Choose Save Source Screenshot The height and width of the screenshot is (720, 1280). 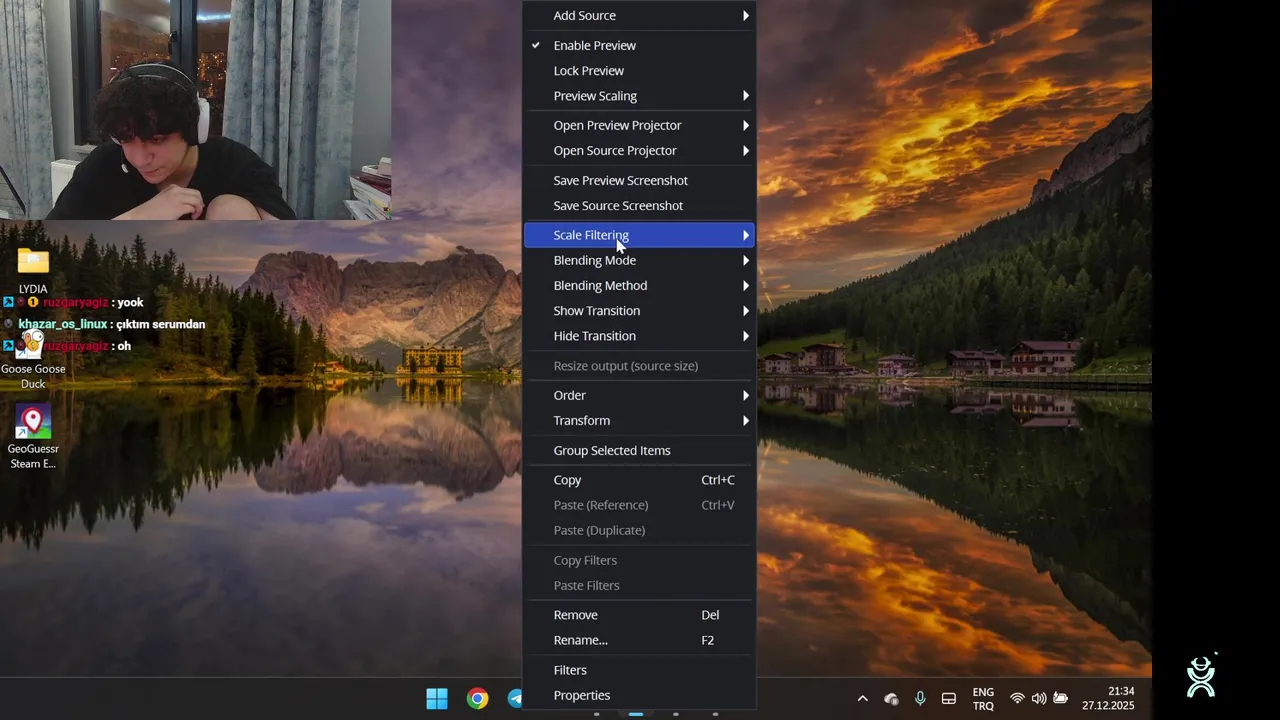point(640,205)
